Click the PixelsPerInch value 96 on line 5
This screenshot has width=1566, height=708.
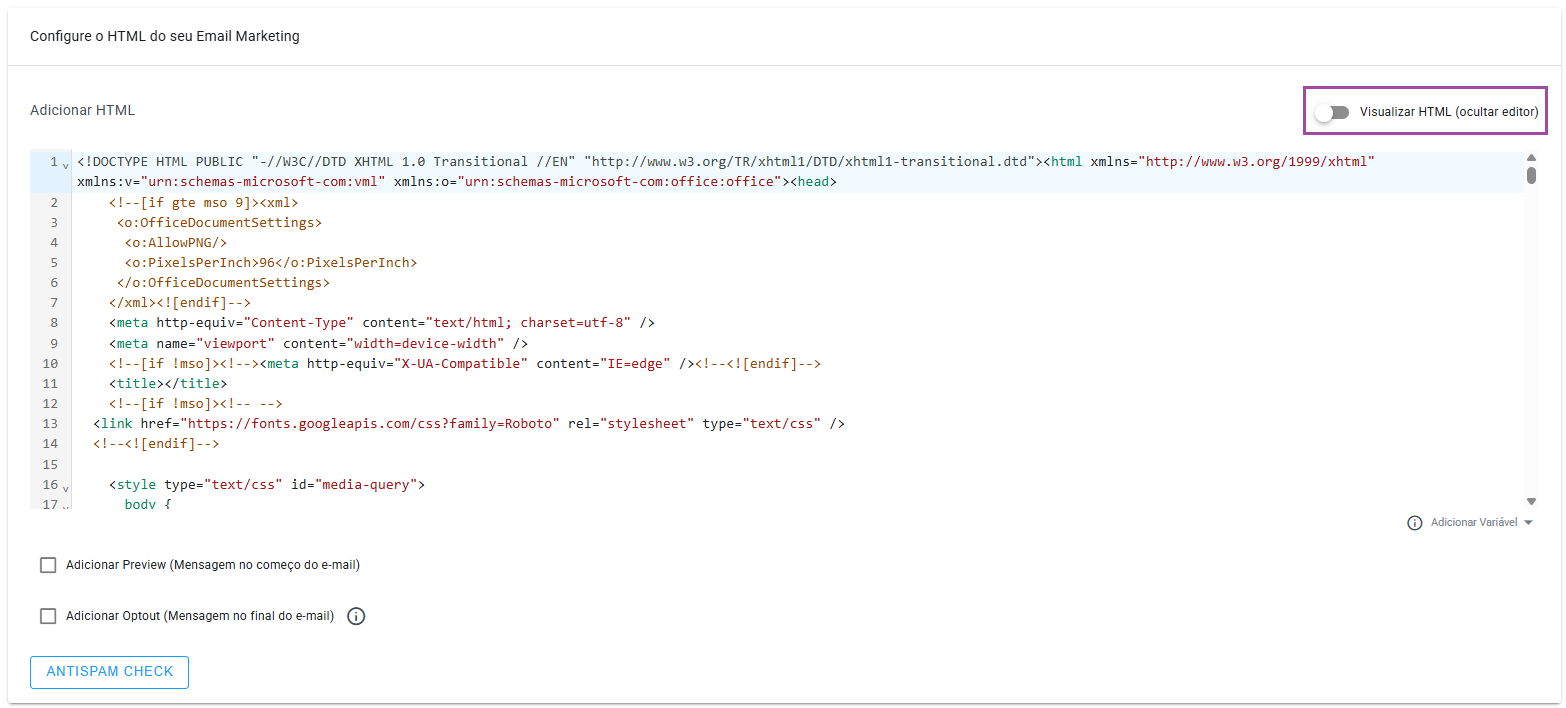click(267, 263)
